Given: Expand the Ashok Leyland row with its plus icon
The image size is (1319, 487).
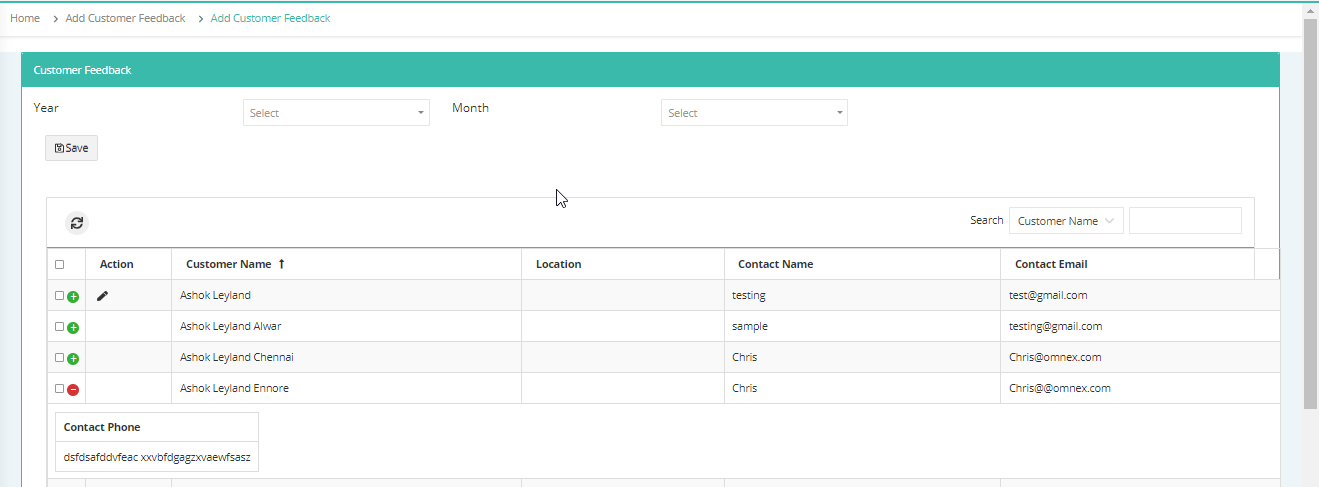Looking at the screenshot, I should tap(73, 297).
